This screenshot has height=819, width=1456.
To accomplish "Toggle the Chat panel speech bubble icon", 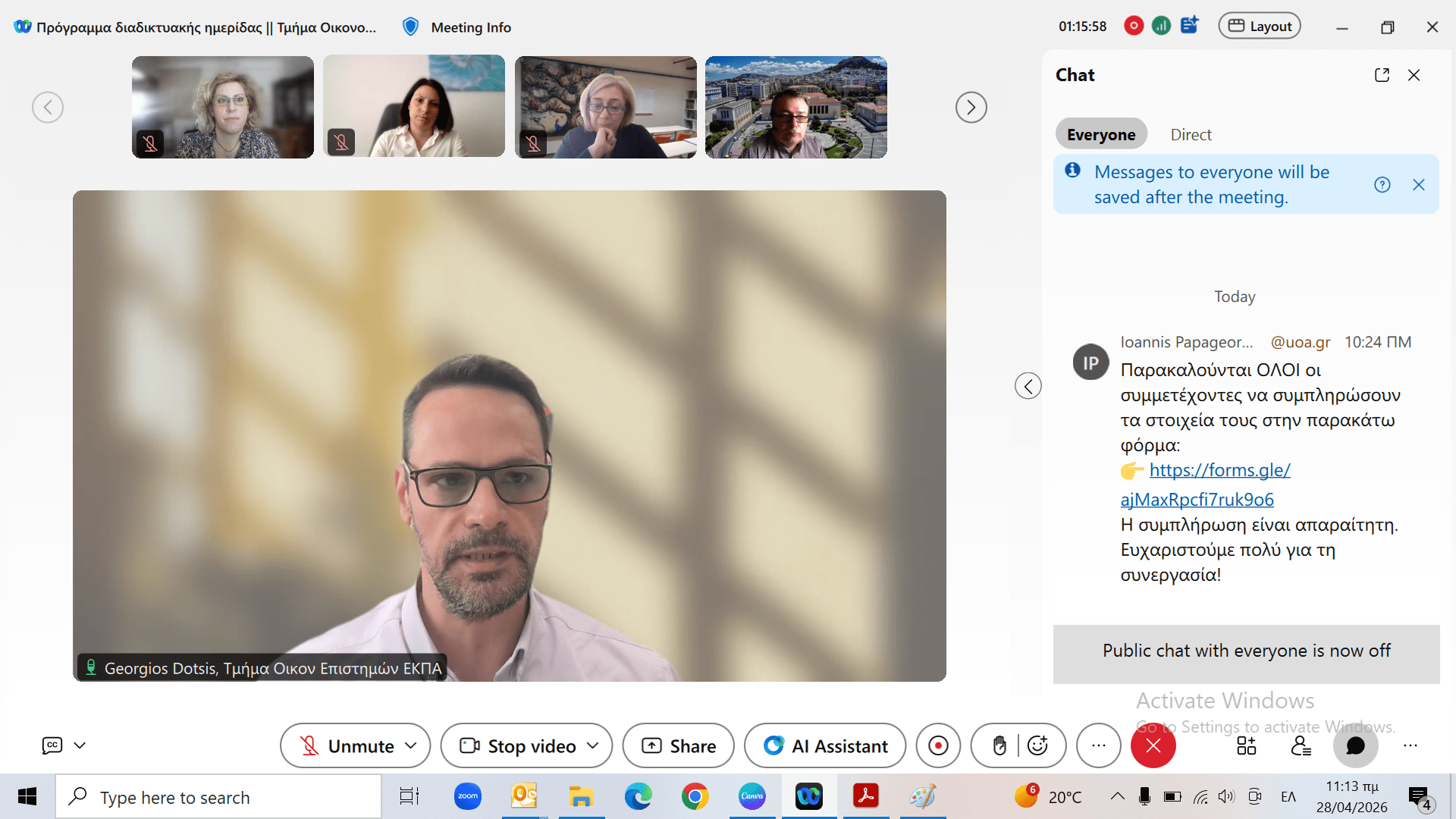I will [x=1356, y=745].
